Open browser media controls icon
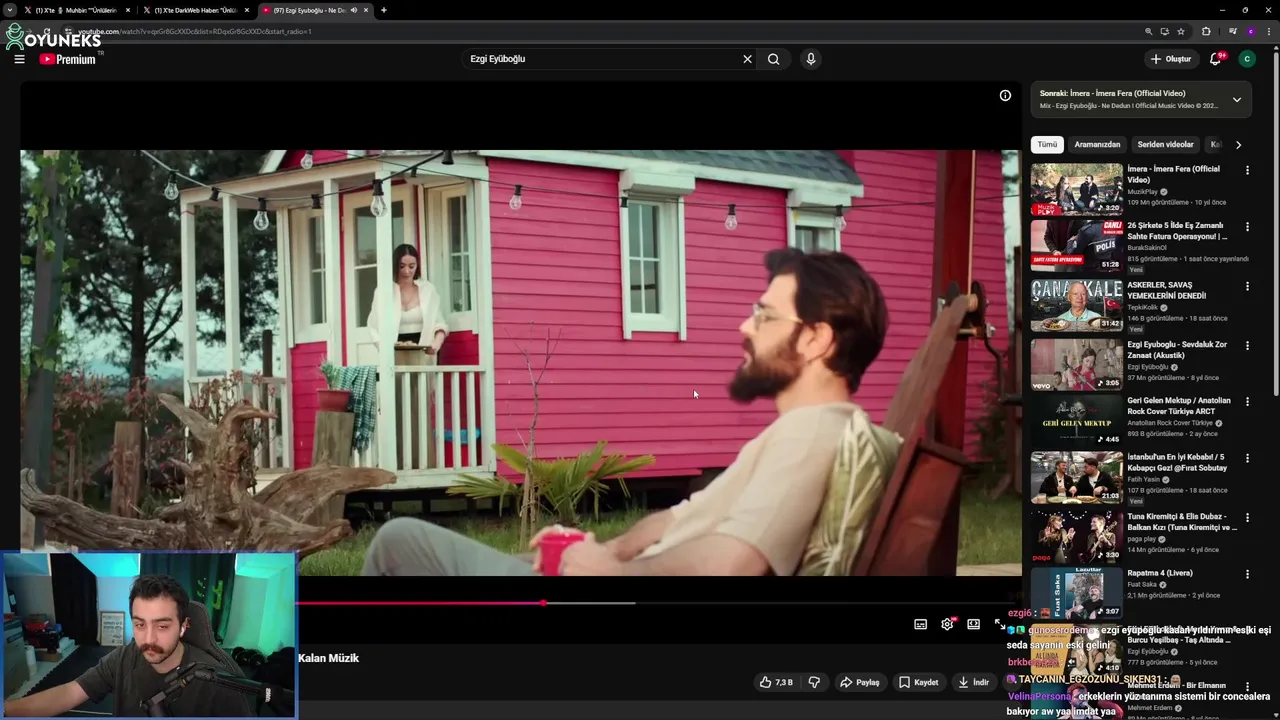Viewport: 1280px width, 720px height. tap(1232, 31)
